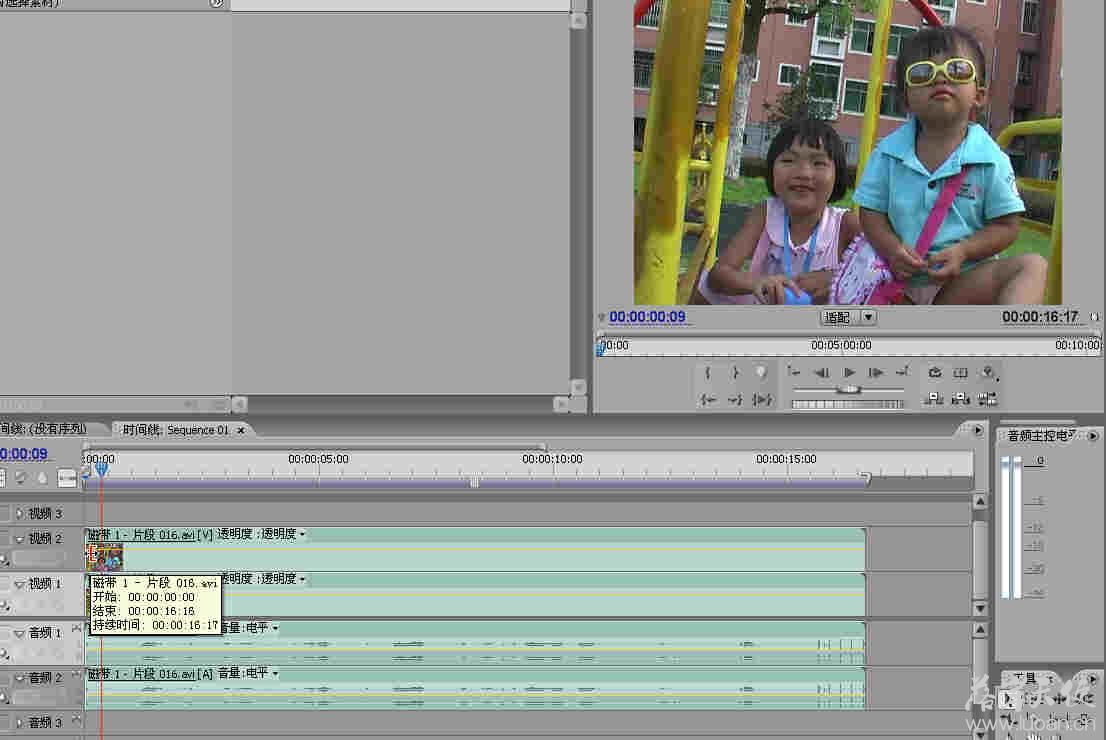The width and height of the screenshot is (1106, 740).
Task: Click the audio master level meter
Action: pos(1011,528)
